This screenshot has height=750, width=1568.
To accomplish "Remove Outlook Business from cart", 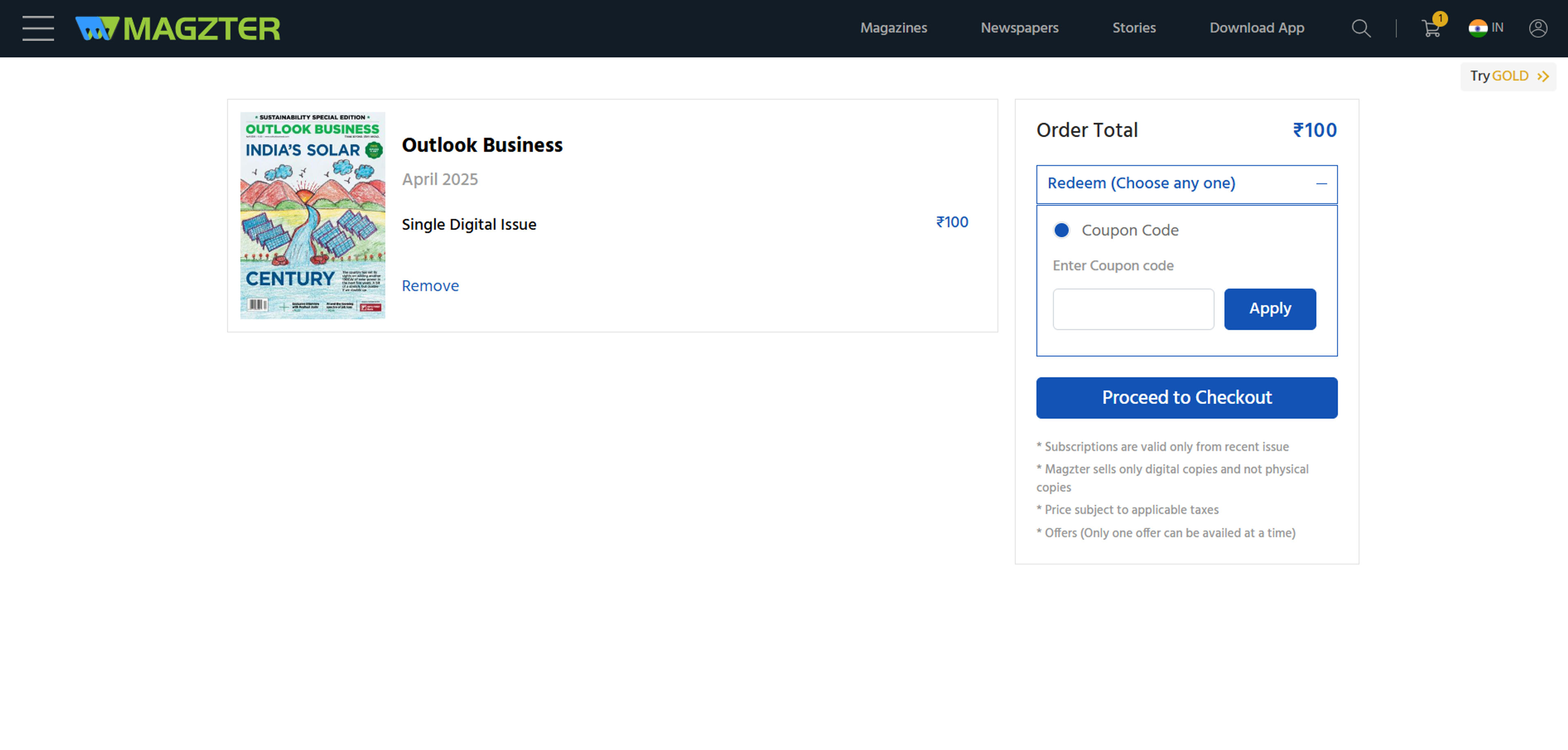I will pyautogui.click(x=430, y=286).
